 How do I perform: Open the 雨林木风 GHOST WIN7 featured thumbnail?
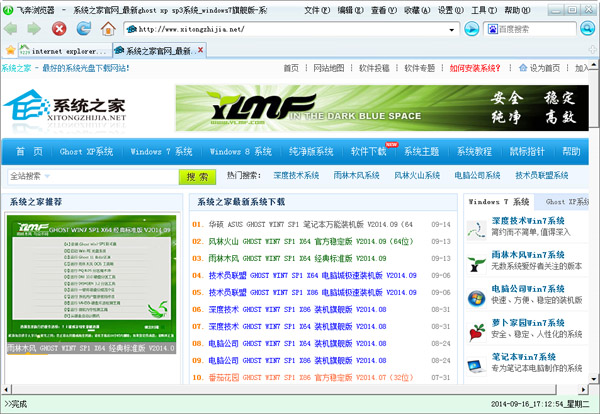92,284
